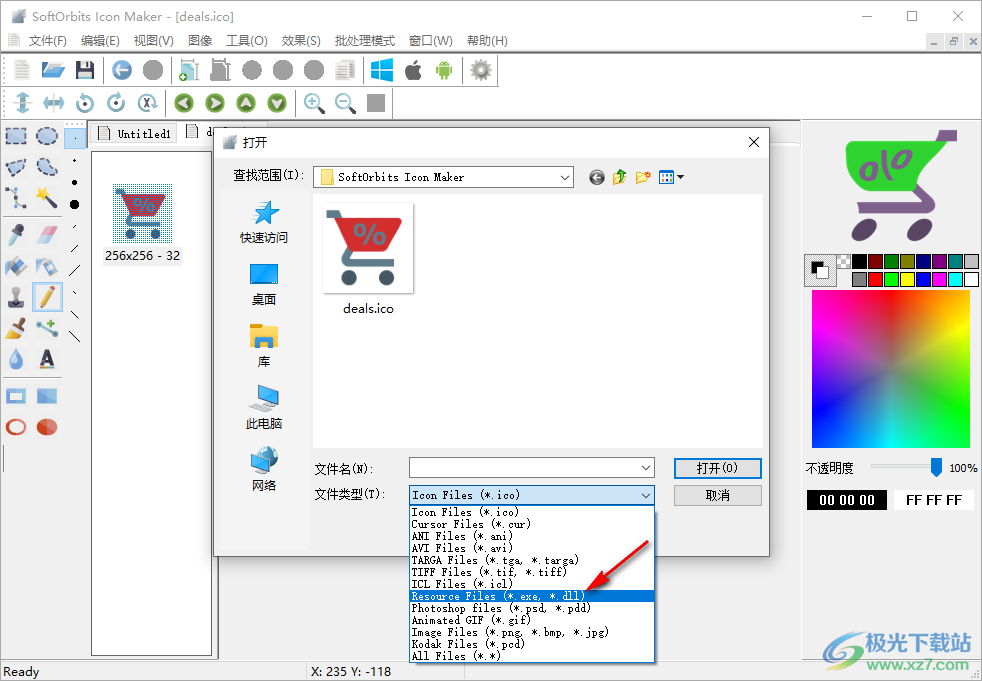Choose ICL Files (*.icl) option

531,584
